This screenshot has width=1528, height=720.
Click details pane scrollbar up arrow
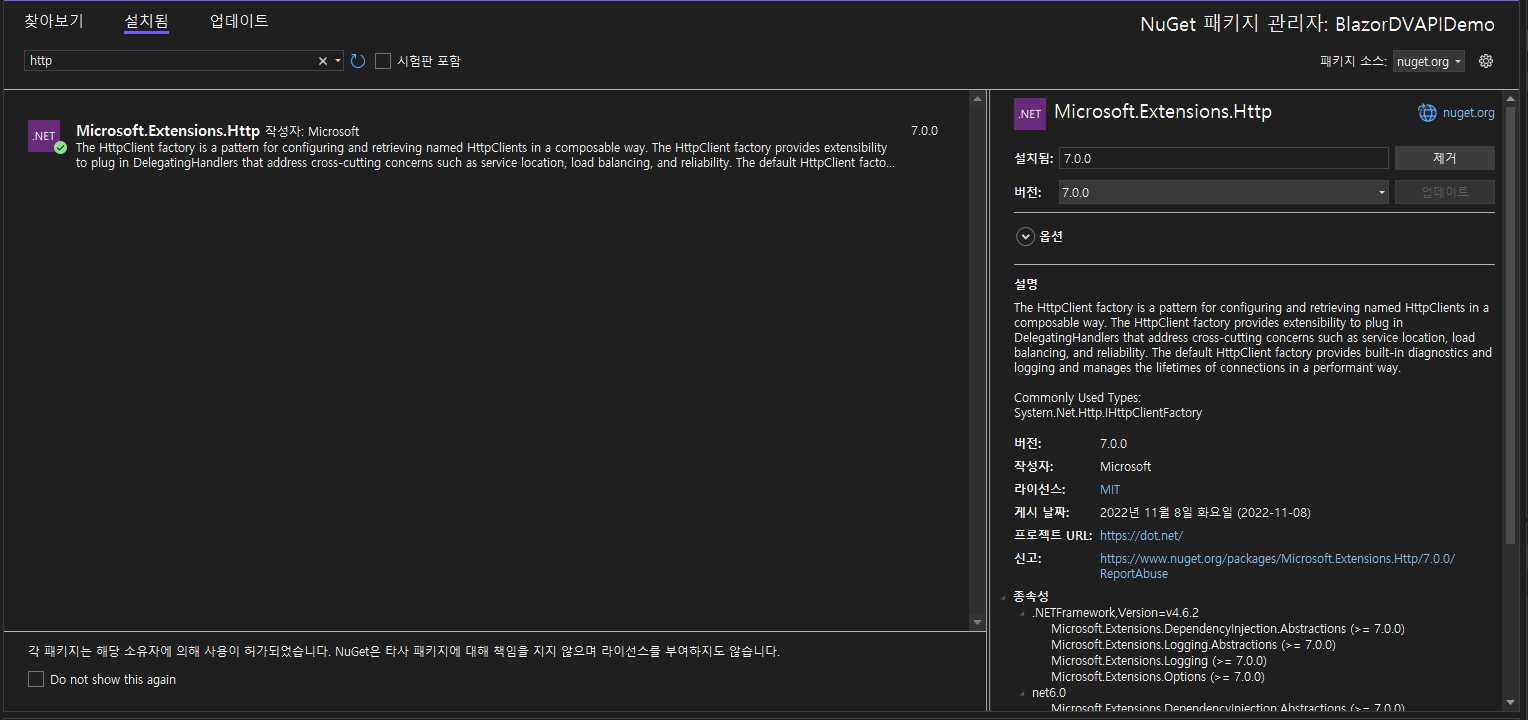[1510, 98]
